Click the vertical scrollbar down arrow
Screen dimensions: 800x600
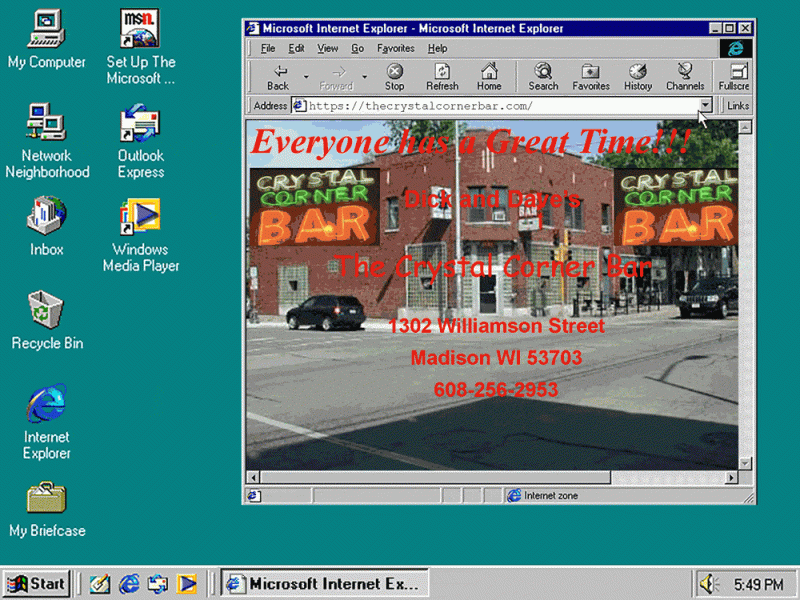point(745,463)
